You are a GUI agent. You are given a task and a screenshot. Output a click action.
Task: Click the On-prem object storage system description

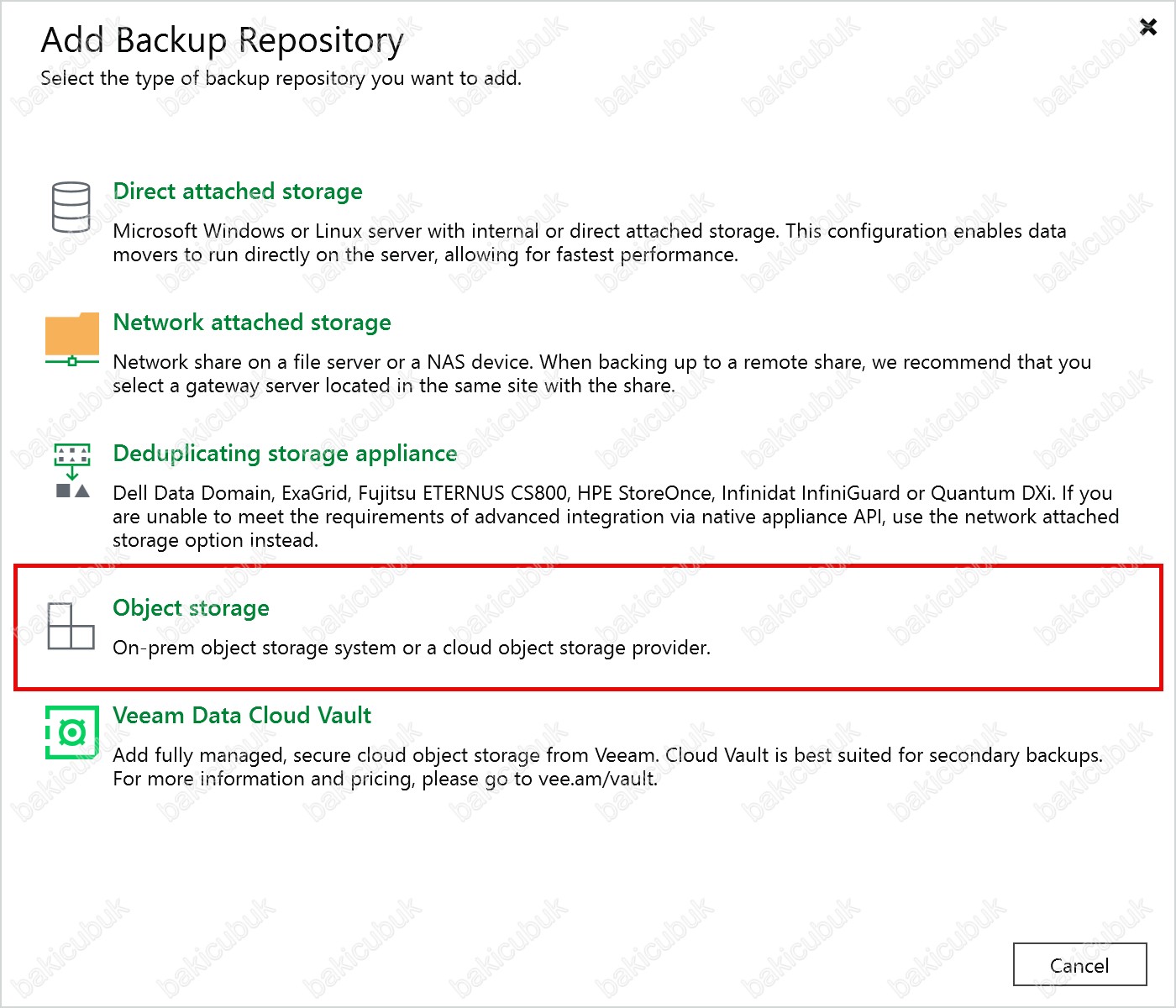412,648
